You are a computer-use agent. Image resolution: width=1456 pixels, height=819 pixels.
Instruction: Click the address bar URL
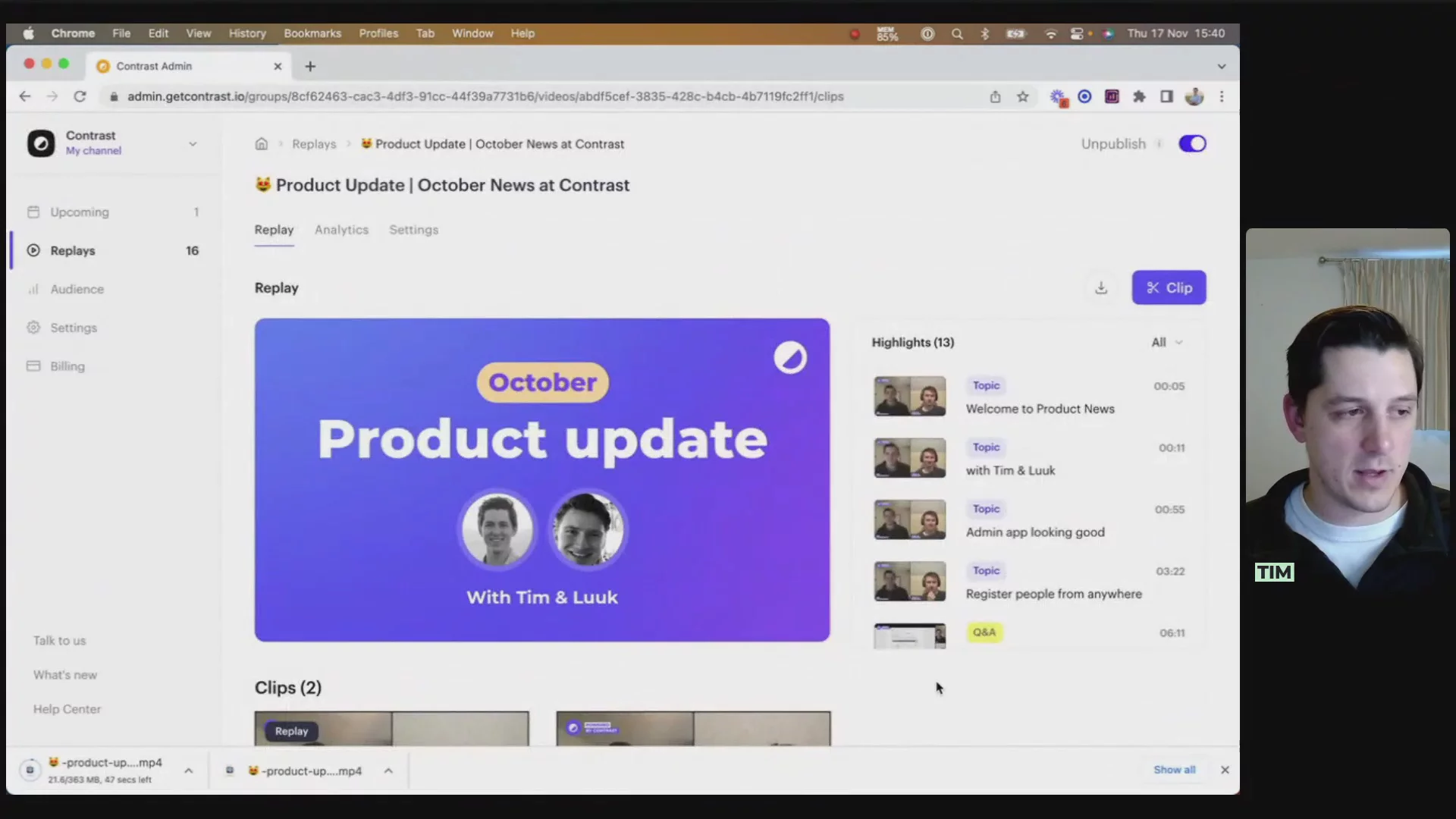485,96
